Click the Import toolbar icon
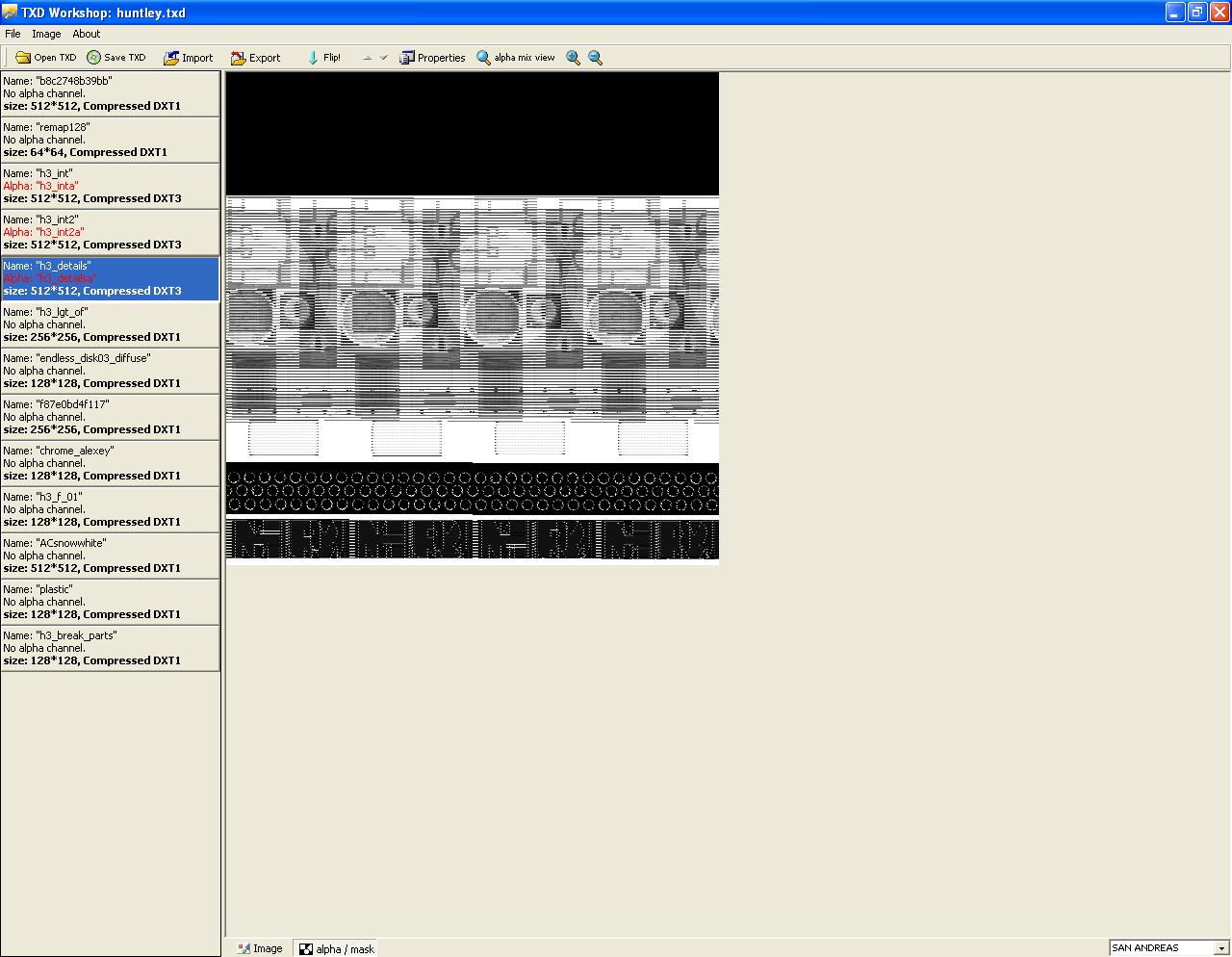The image size is (1232, 957). pyautogui.click(x=171, y=58)
